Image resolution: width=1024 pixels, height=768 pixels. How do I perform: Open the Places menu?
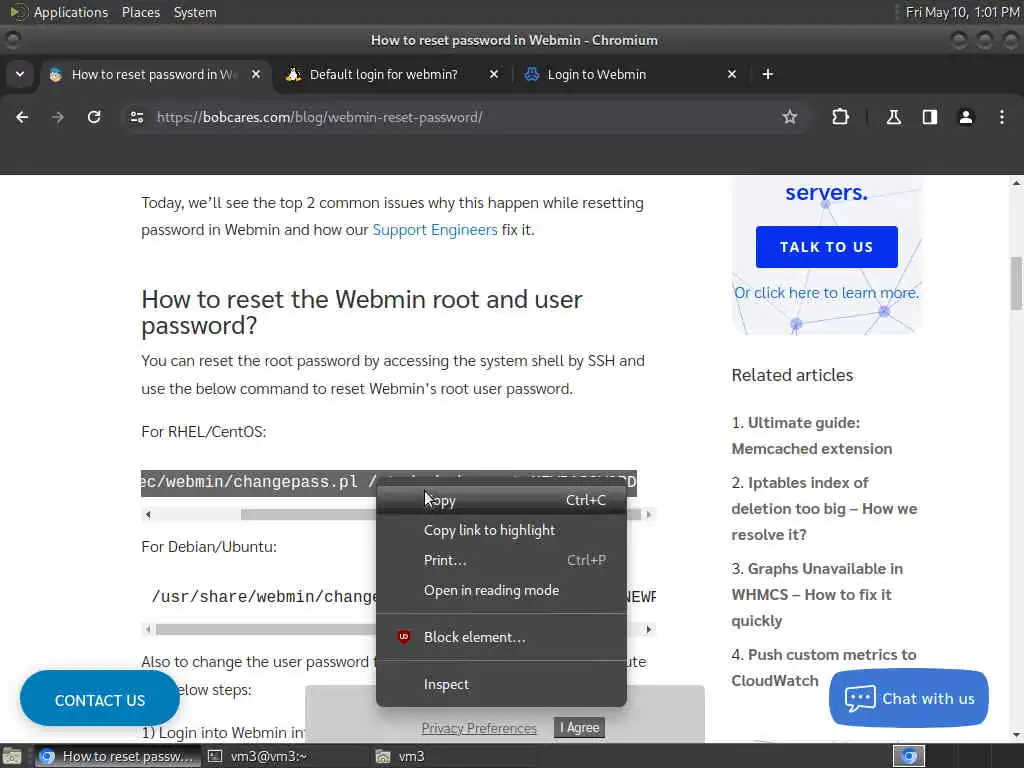[x=140, y=12]
